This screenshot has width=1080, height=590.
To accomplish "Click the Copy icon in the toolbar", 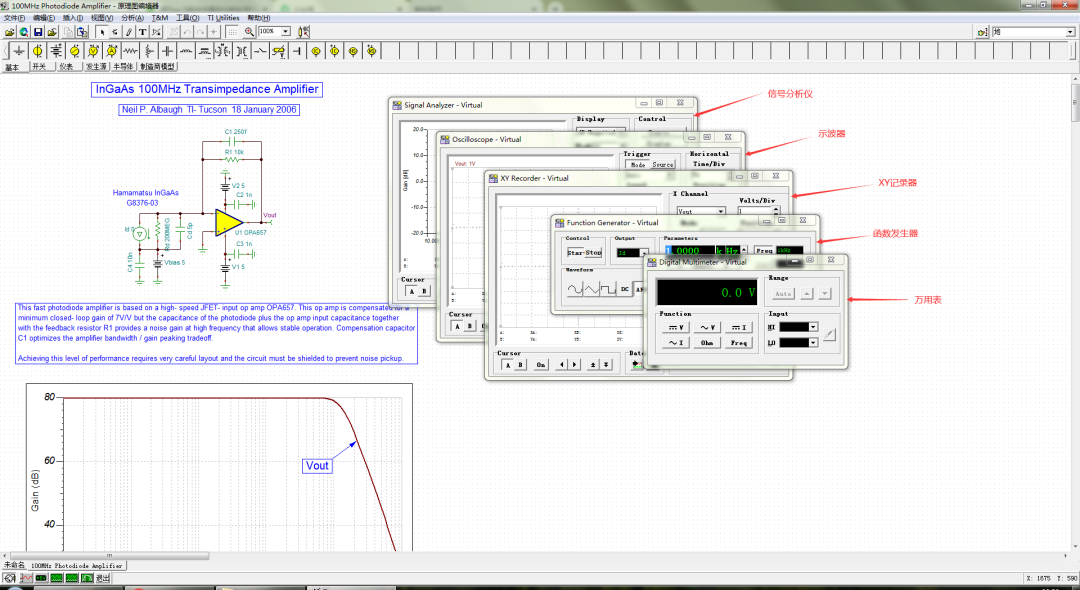I will [x=68, y=32].
